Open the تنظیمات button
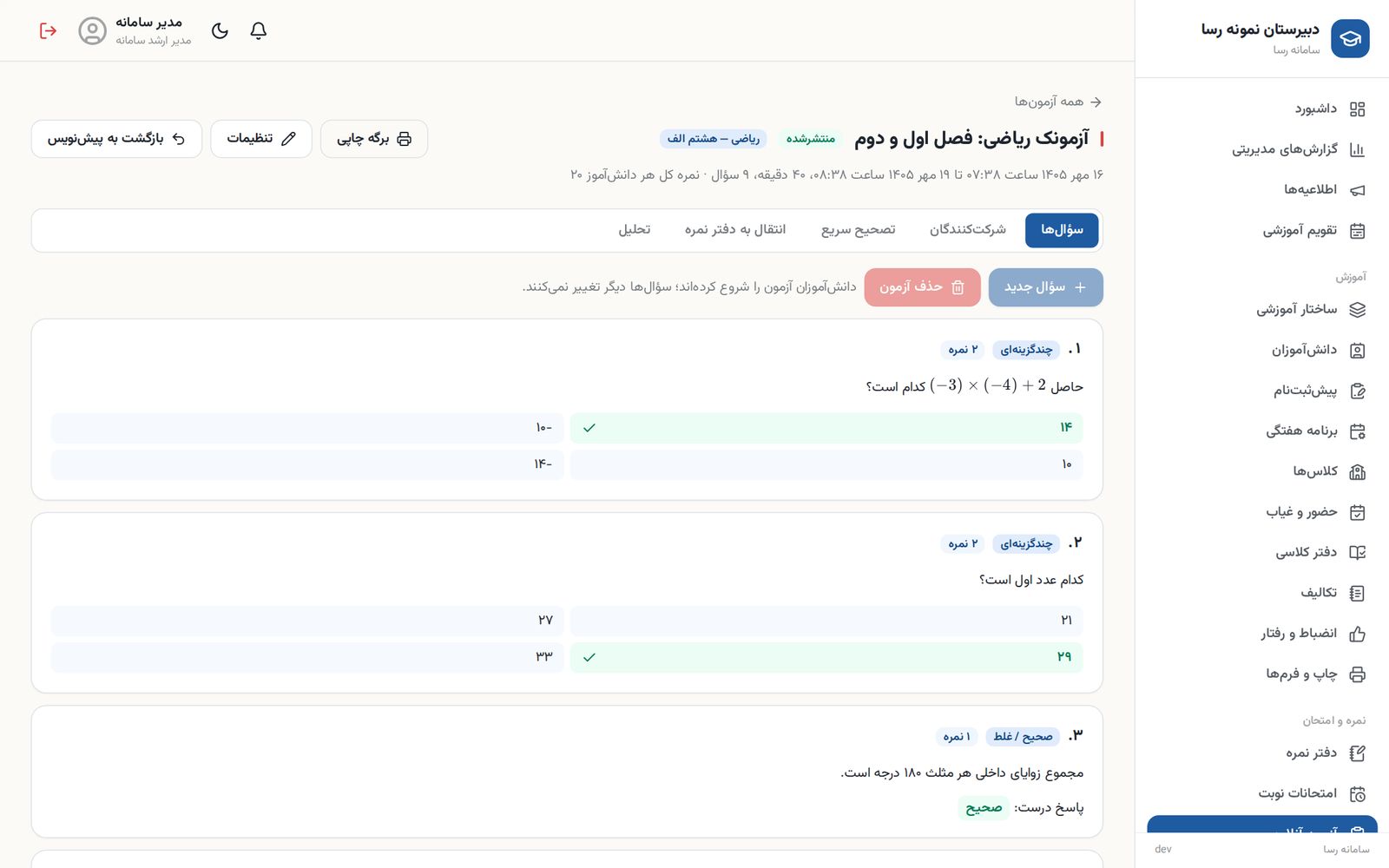The width and height of the screenshot is (1389, 868). pos(261,139)
